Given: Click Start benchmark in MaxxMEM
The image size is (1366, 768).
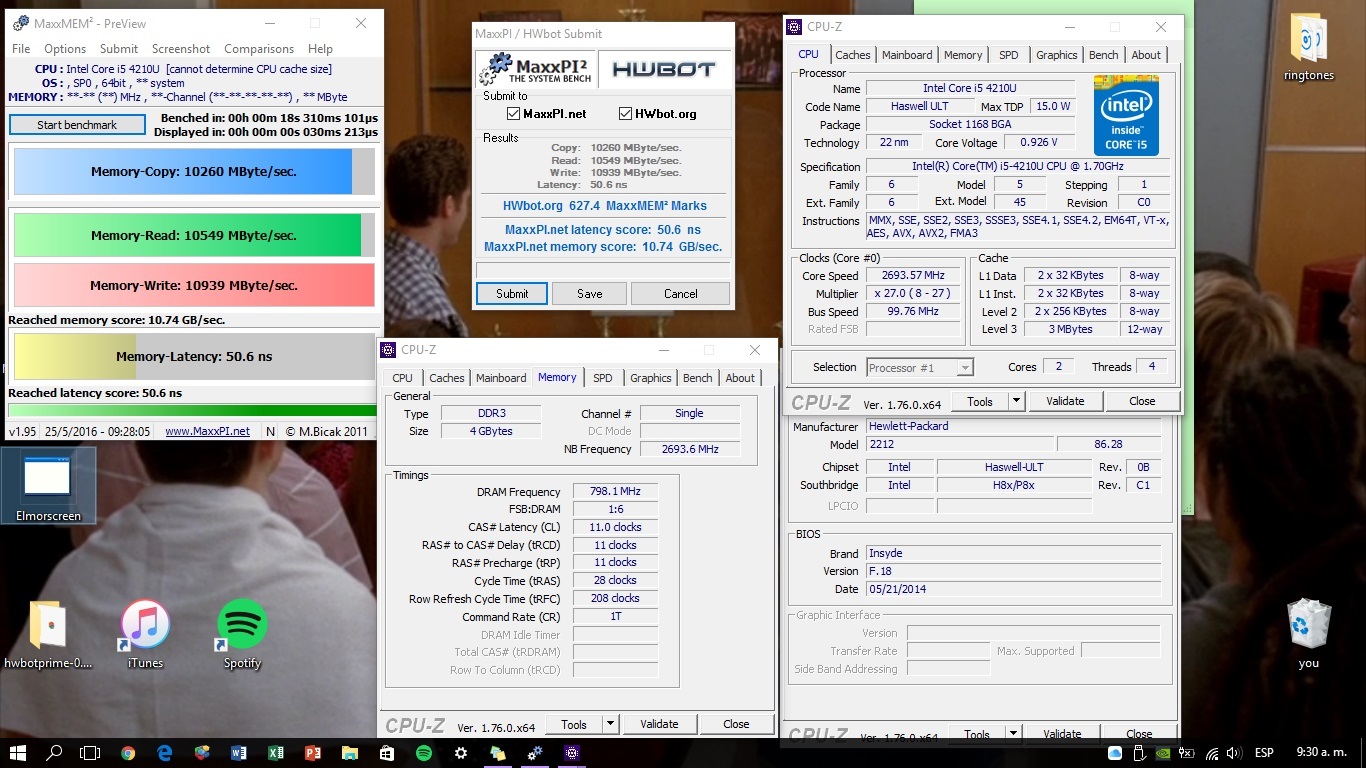Looking at the screenshot, I should point(77,125).
